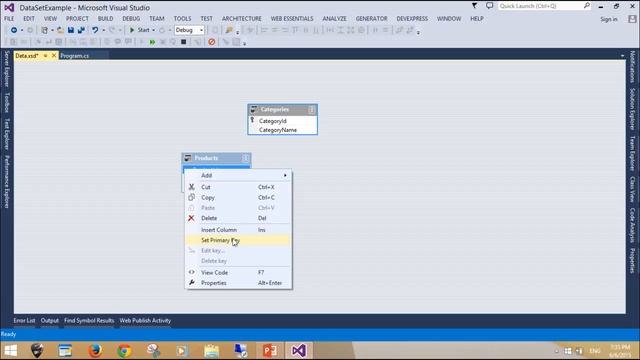Close the Data.xsd tab
640x360 pixels.
54,56
